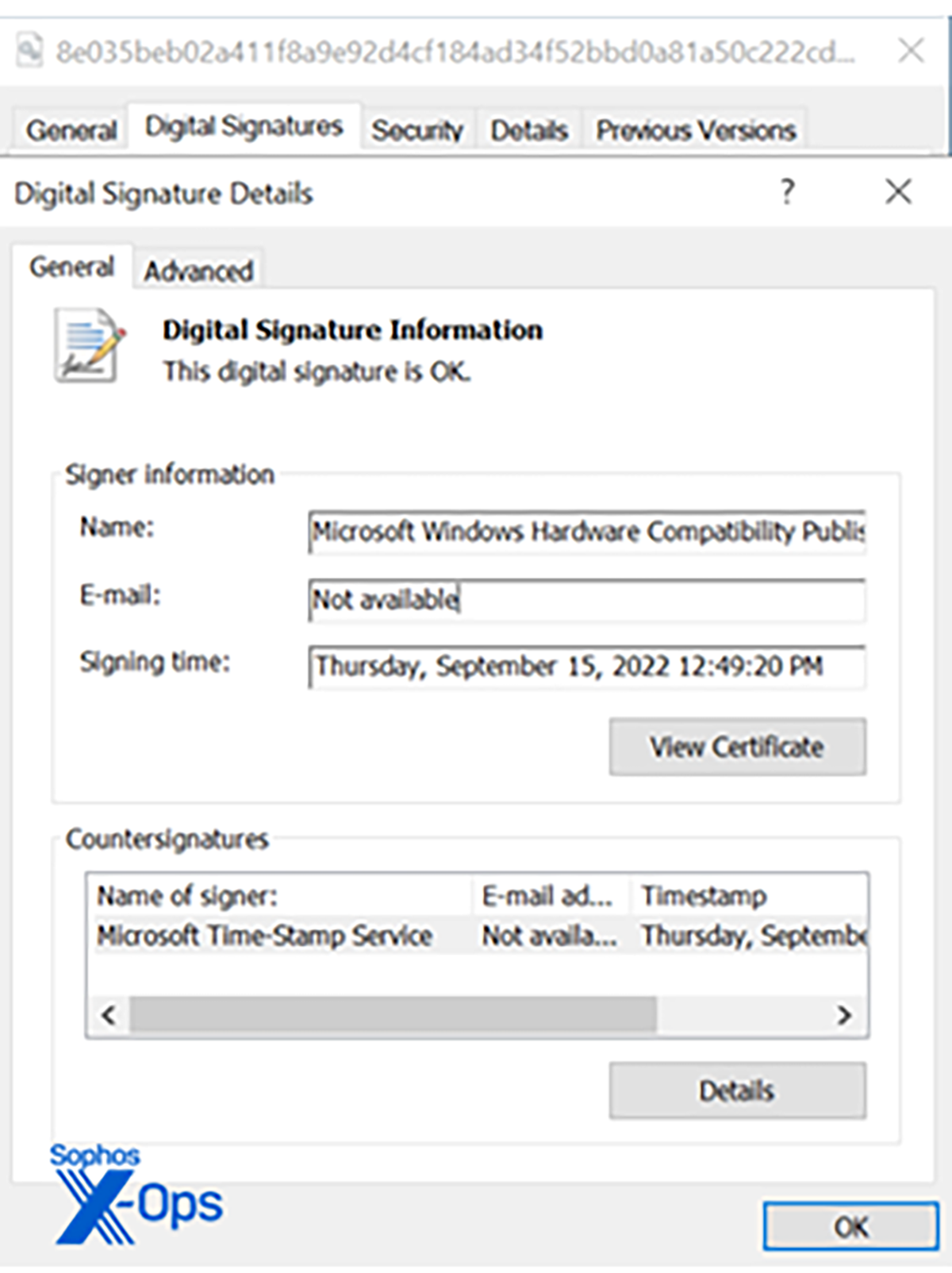
Task: Open the Security properties tab
Action: click(x=417, y=129)
